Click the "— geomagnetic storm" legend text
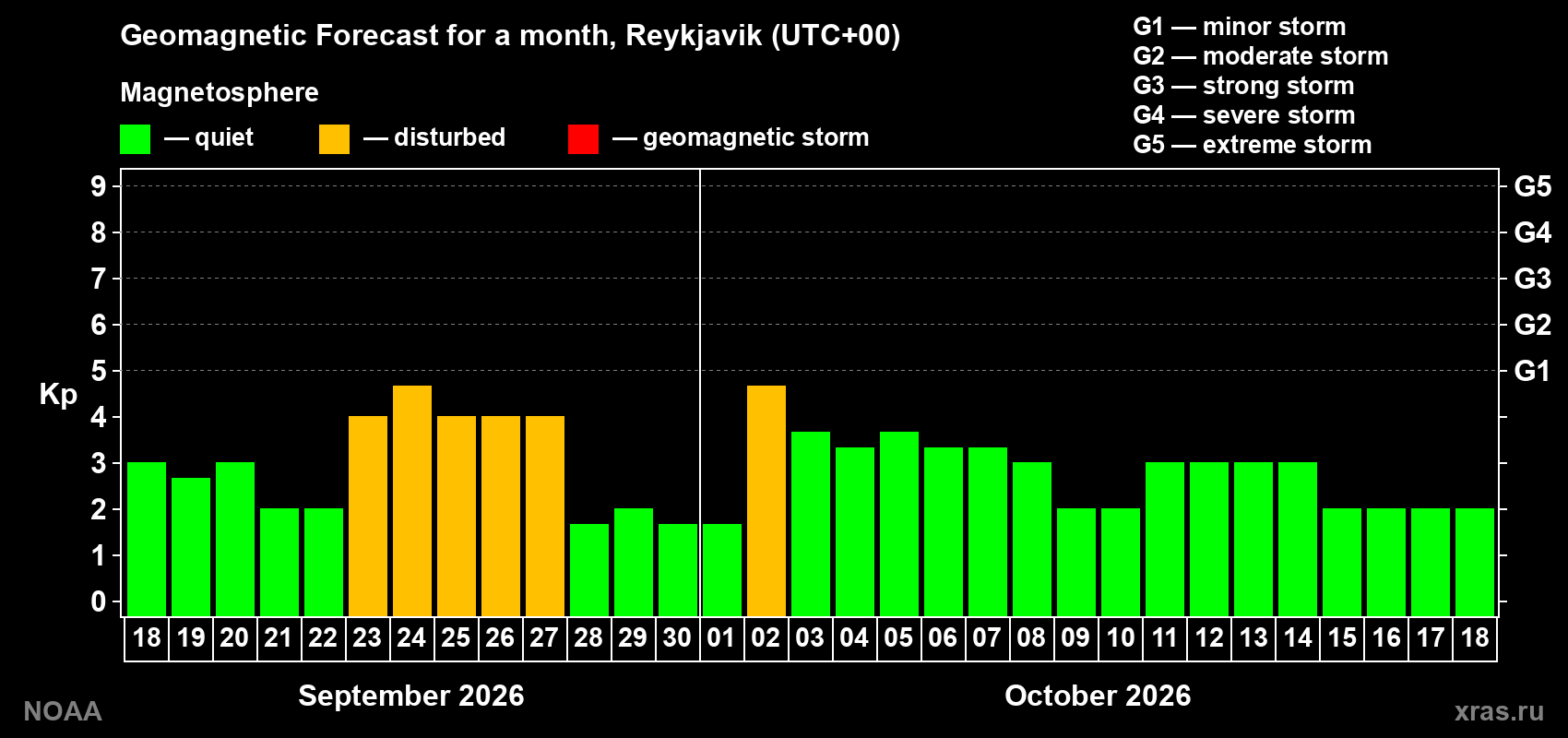 pyautogui.click(x=741, y=138)
